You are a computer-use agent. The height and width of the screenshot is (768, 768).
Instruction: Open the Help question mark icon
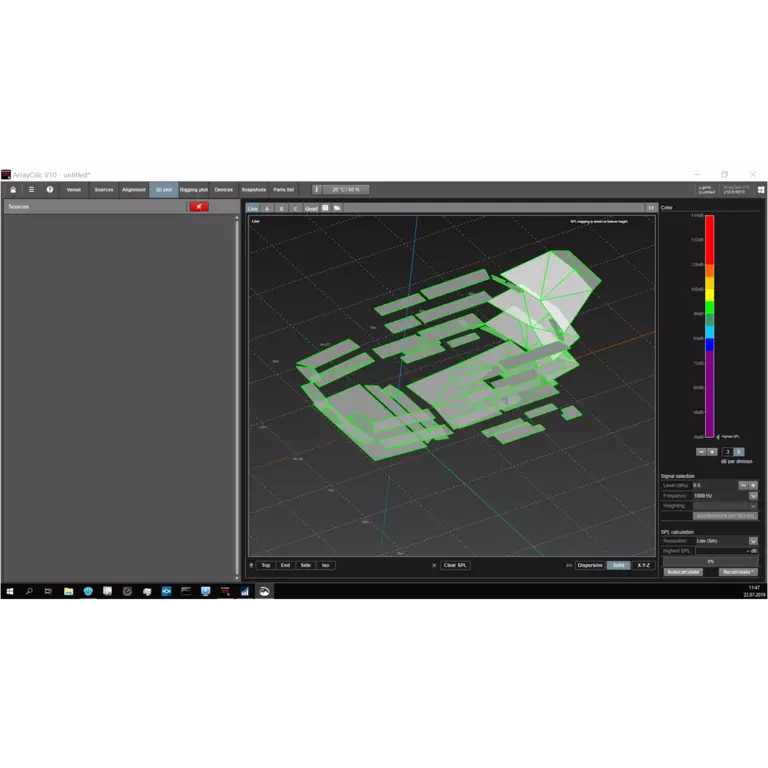point(50,189)
